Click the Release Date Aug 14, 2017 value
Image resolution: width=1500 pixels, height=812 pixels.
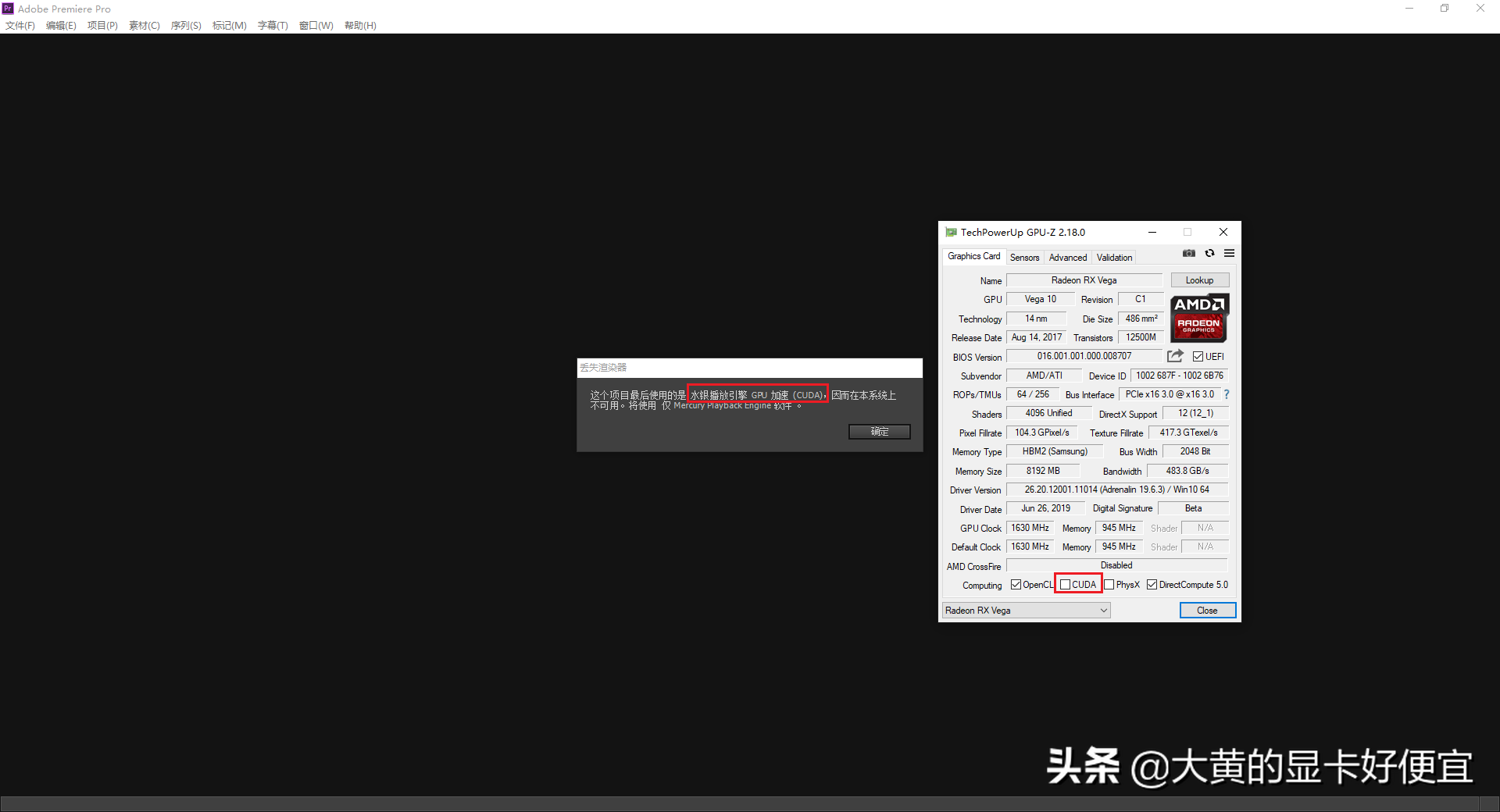tap(1036, 337)
